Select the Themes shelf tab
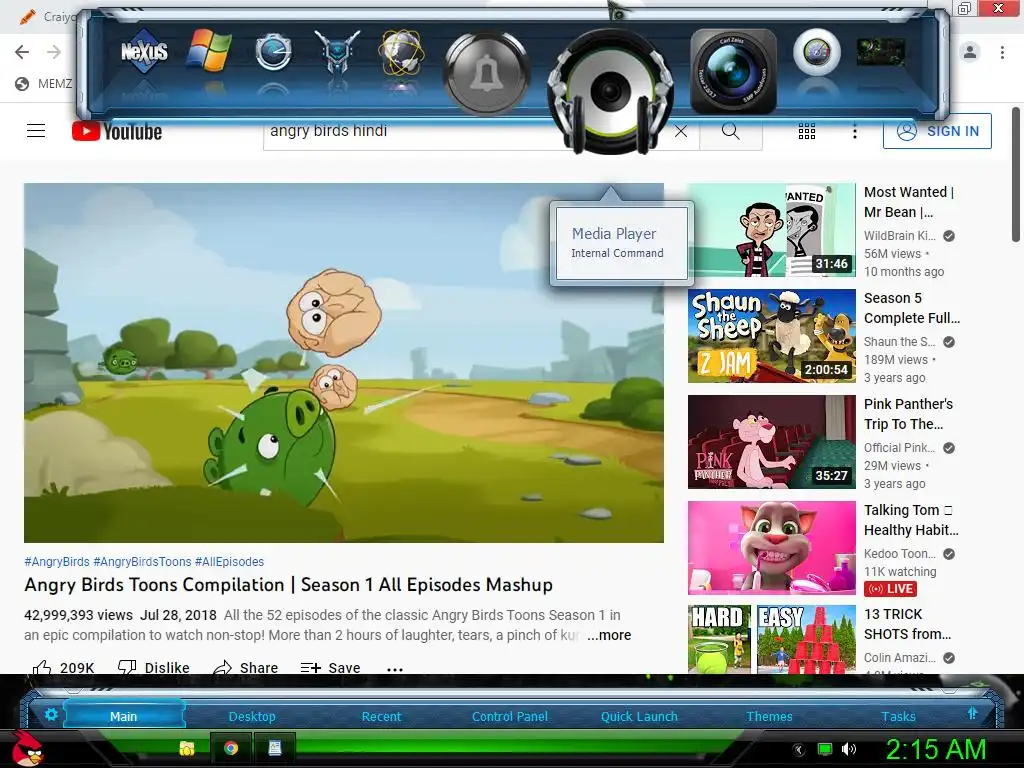 (769, 716)
